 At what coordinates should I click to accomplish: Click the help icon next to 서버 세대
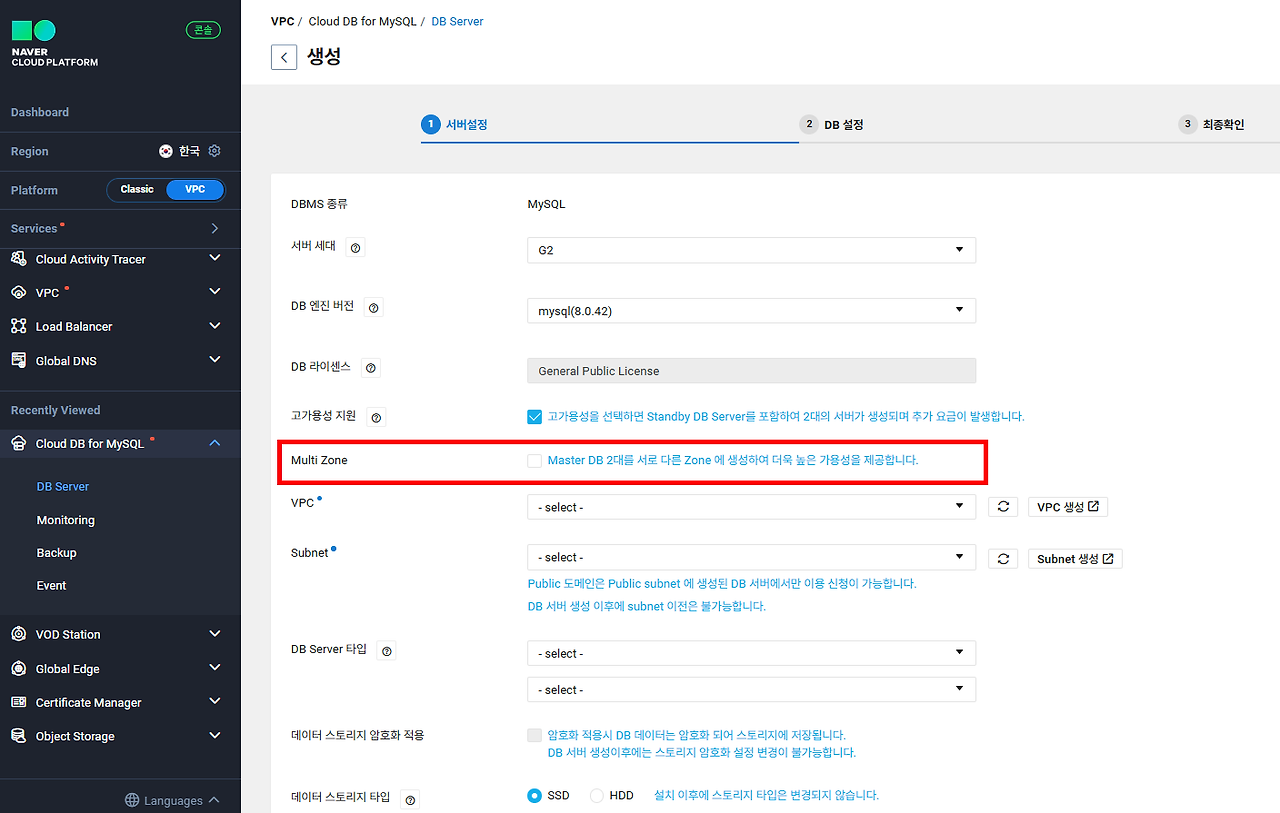355,247
